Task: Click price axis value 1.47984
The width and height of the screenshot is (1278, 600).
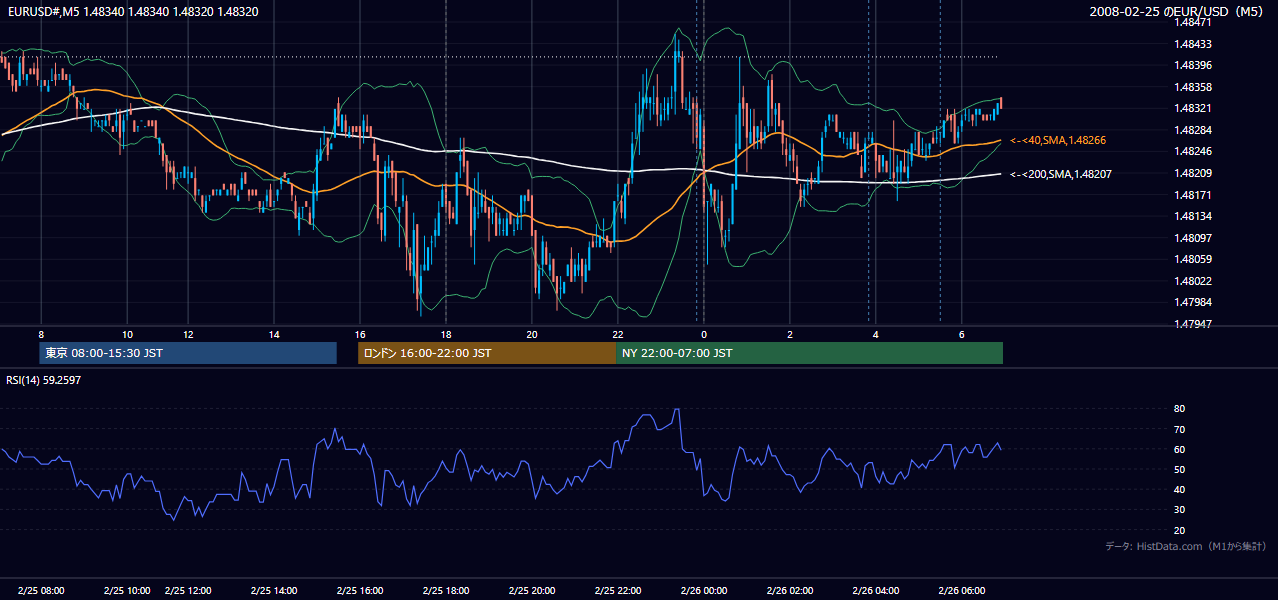Action: (1193, 302)
